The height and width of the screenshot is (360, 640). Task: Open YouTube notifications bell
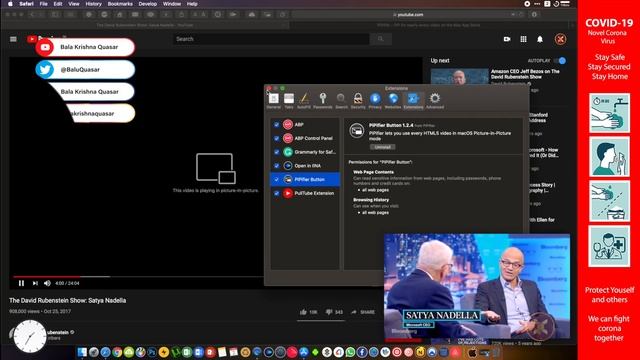click(x=540, y=39)
